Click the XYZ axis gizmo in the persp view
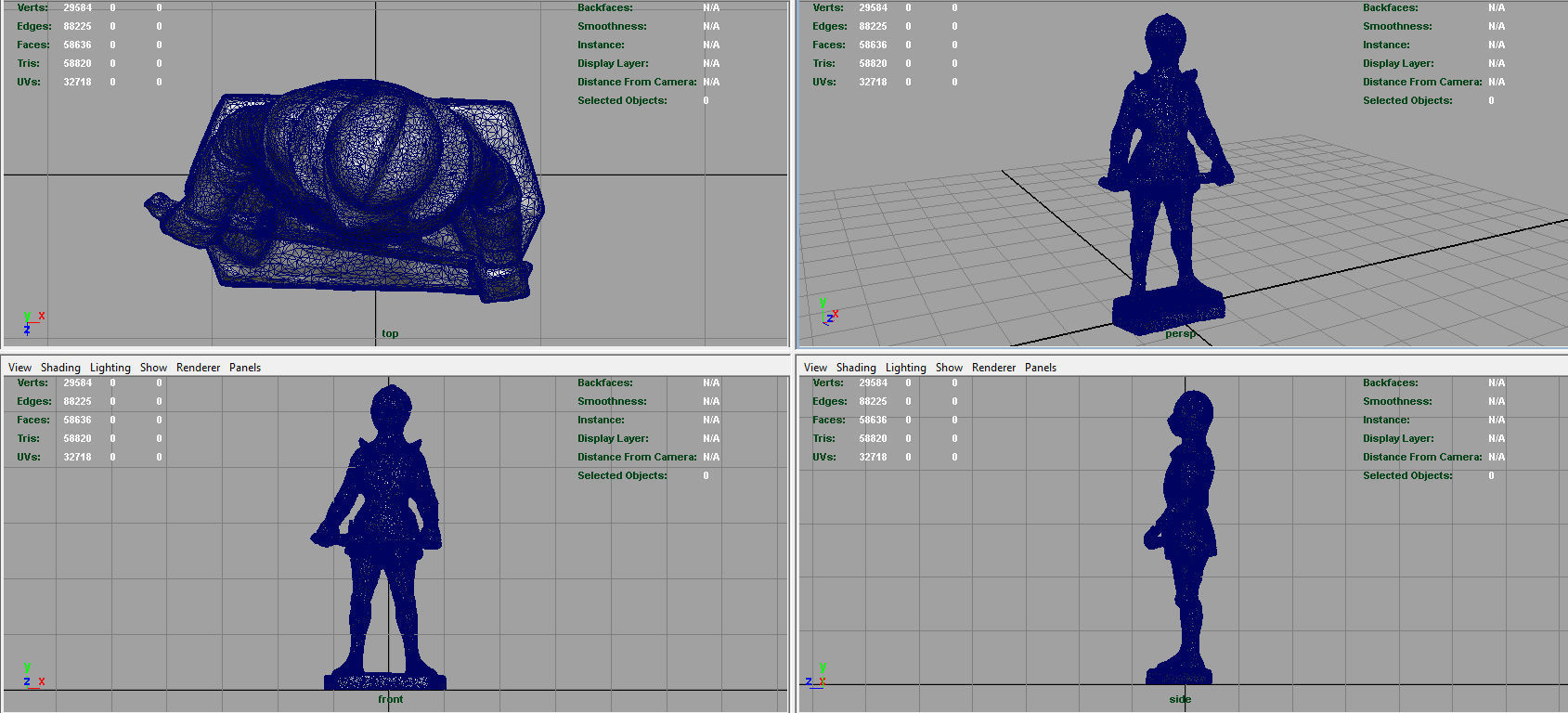Screen dimensions: 1568x713 829,312
